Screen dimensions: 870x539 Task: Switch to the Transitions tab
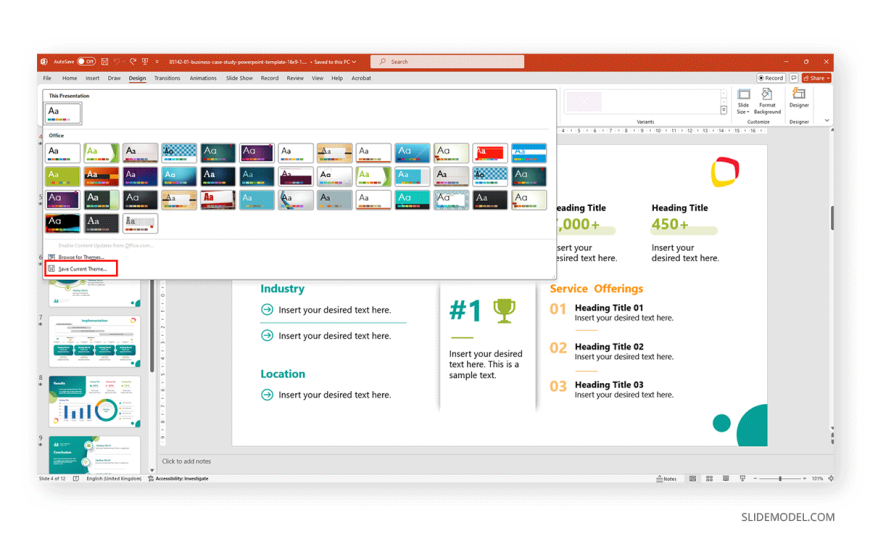coord(167,78)
